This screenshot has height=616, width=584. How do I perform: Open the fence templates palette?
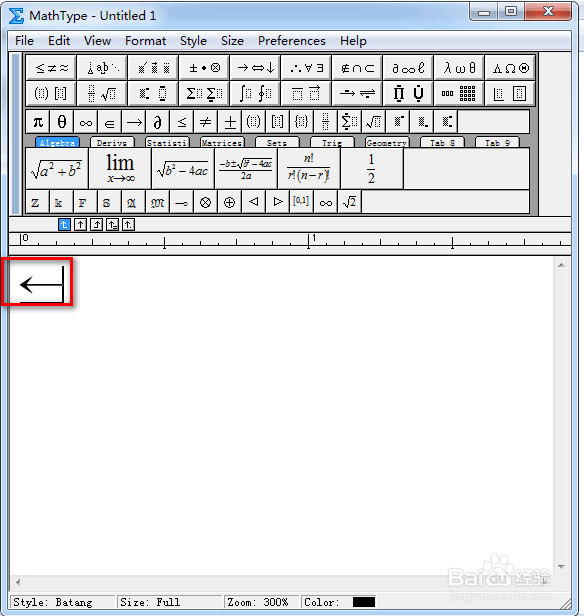click(x=51, y=94)
